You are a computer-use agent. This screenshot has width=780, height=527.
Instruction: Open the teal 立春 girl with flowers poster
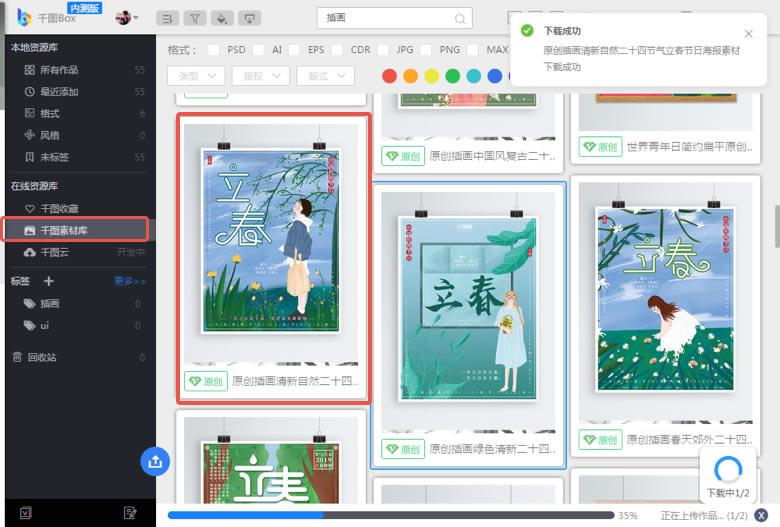pyautogui.click(x=468, y=308)
